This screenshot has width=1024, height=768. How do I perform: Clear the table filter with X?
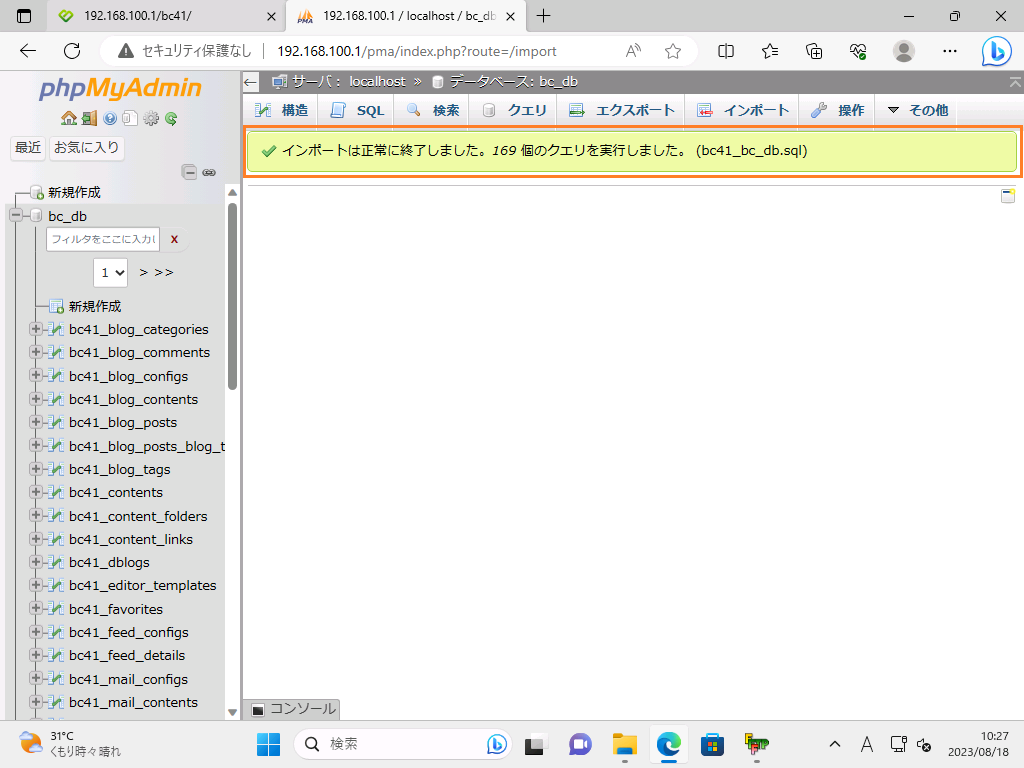174,239
